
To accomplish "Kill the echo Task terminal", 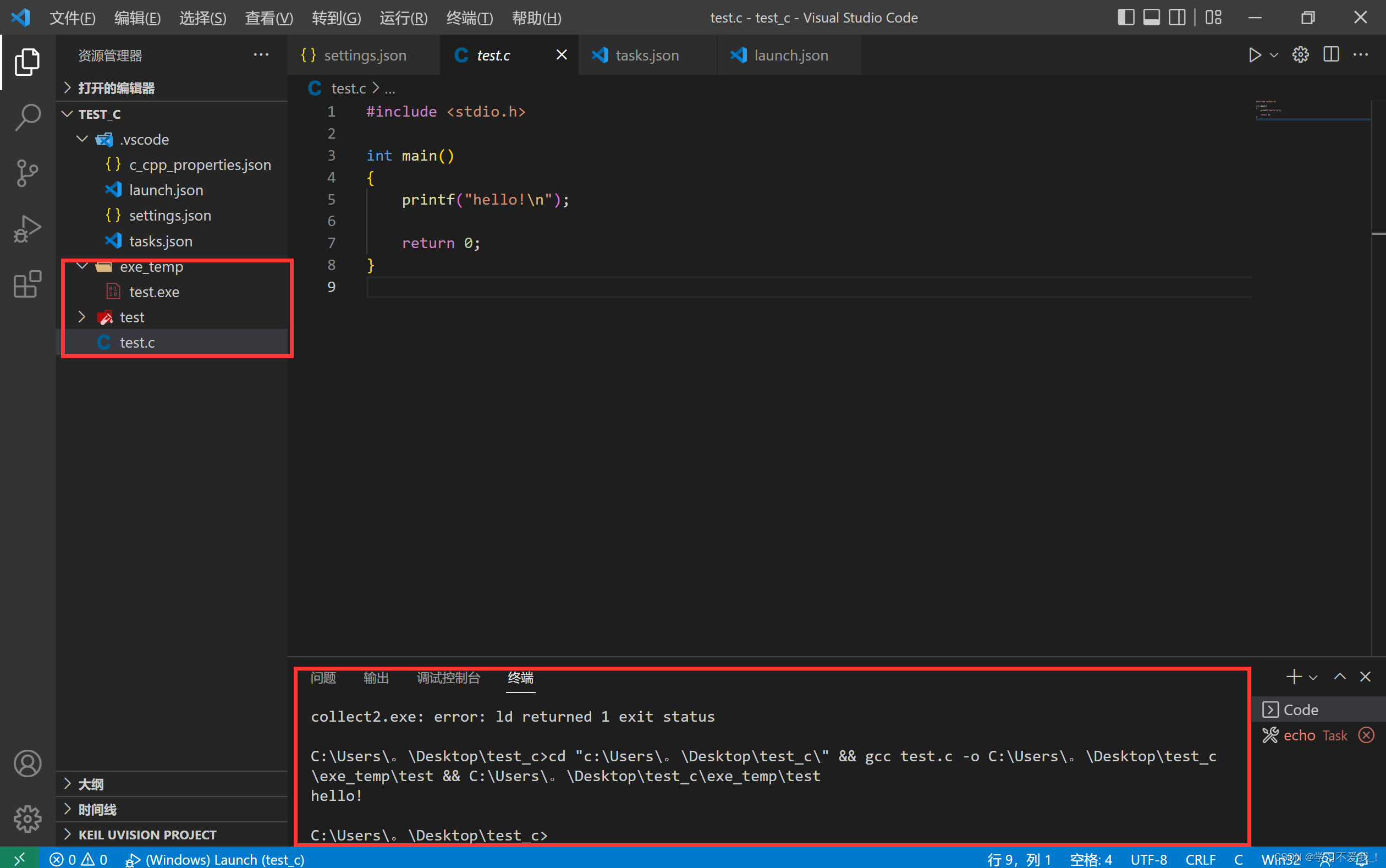I will click(x=1367, y=735).
